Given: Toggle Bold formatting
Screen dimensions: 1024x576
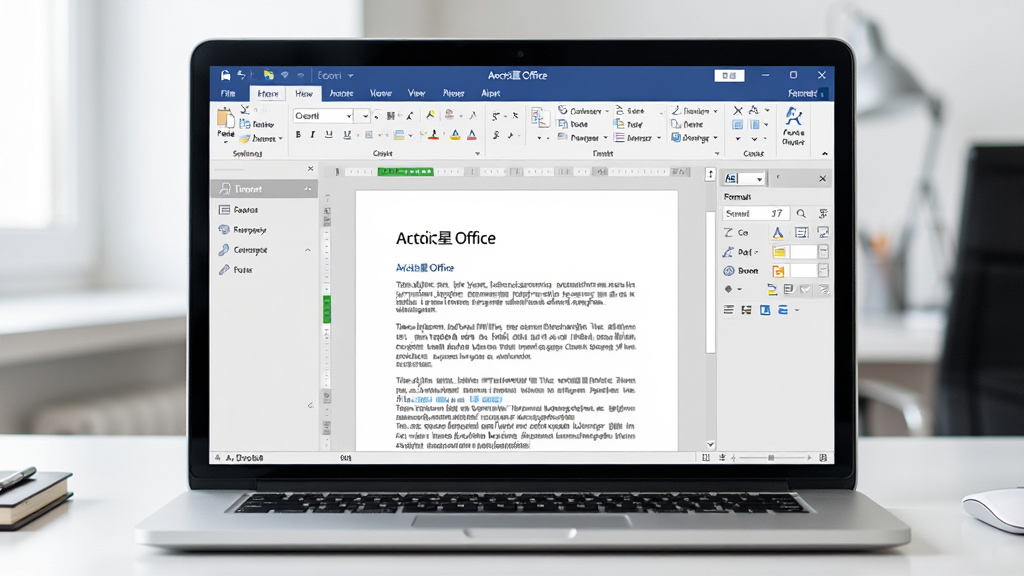Looking at the screenshot, I should pos(298,135).
